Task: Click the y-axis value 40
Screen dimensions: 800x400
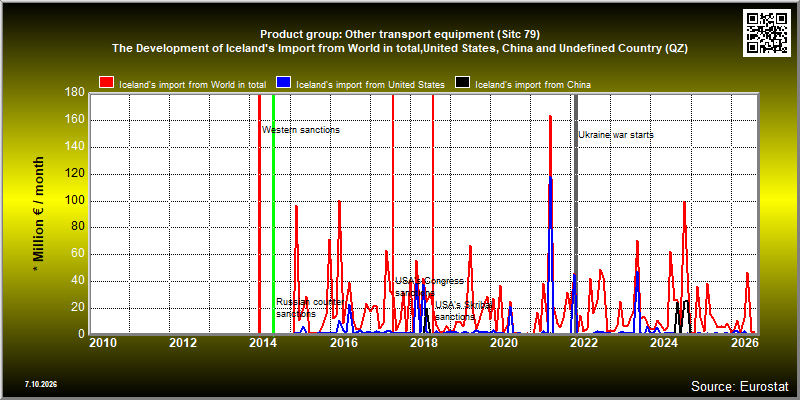Action: pos(78,281)
